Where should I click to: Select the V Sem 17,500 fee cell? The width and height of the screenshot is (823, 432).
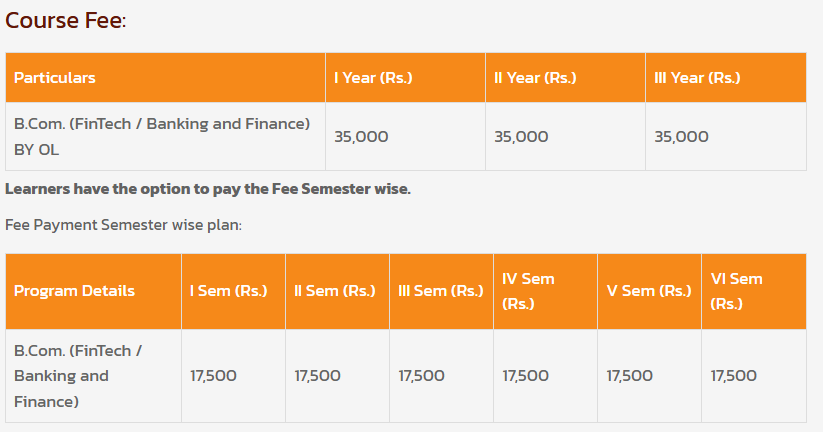pos(629,376)
